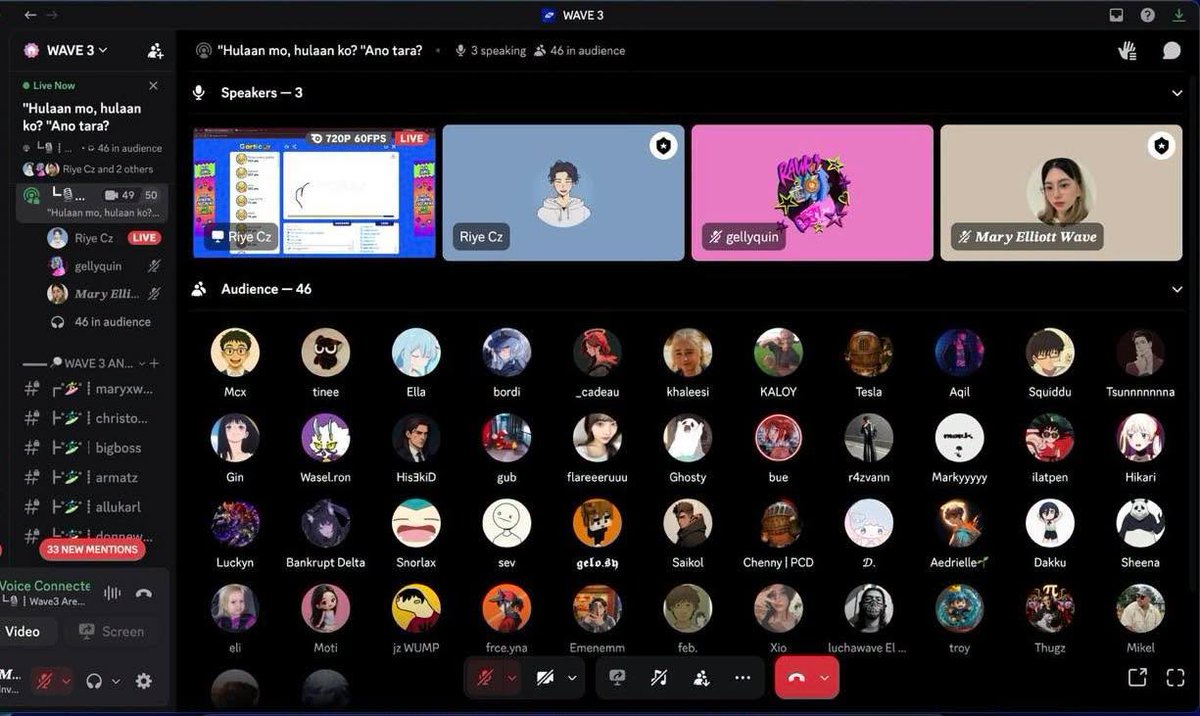Click the stage moderator badge on Riye Cz tile
Image resolution: width=1200 pixels, height=716 pixels.
click(663, 146)
